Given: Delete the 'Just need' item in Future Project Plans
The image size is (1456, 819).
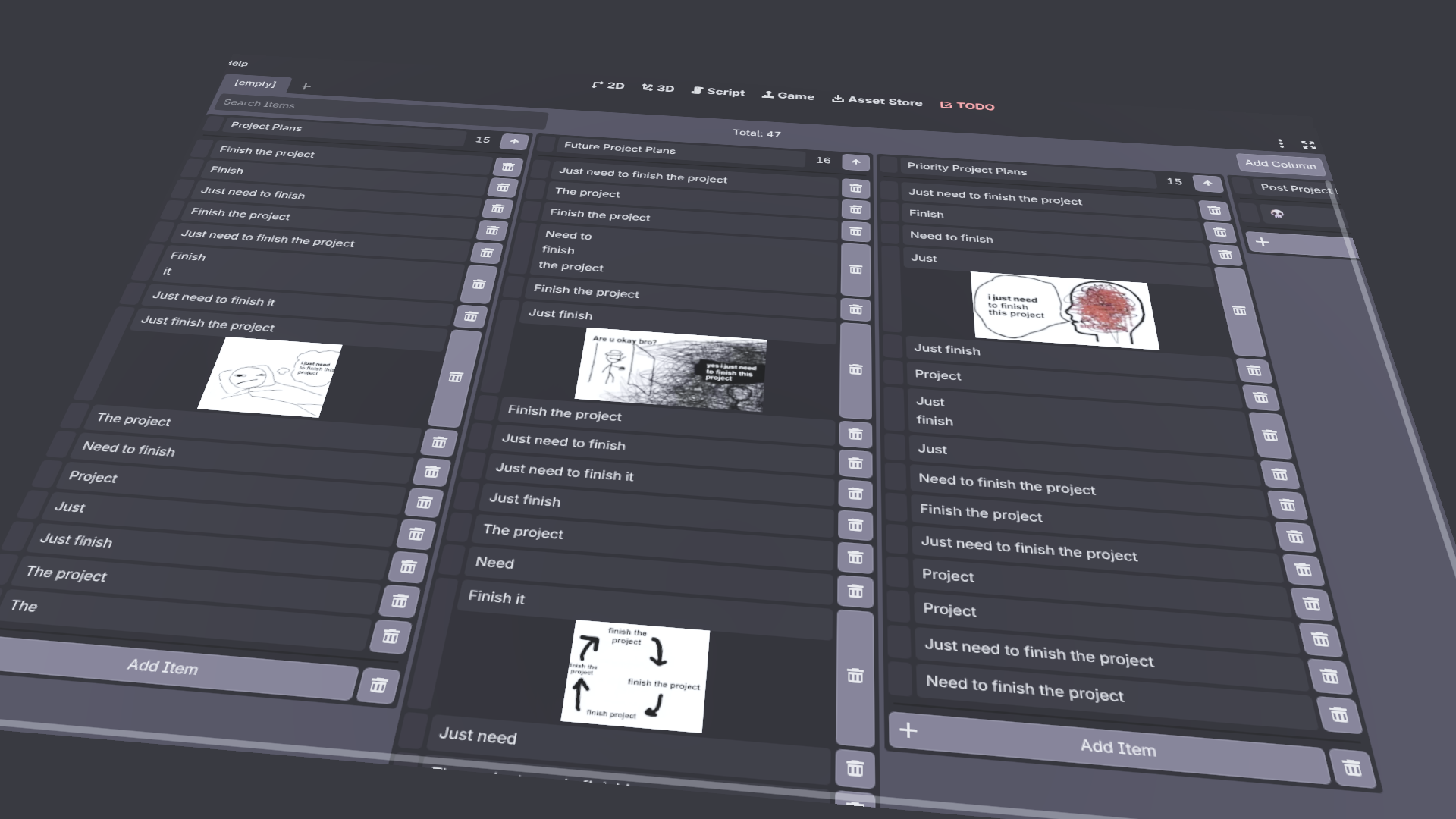Looking at the screenshot, I should click(855, 768).
